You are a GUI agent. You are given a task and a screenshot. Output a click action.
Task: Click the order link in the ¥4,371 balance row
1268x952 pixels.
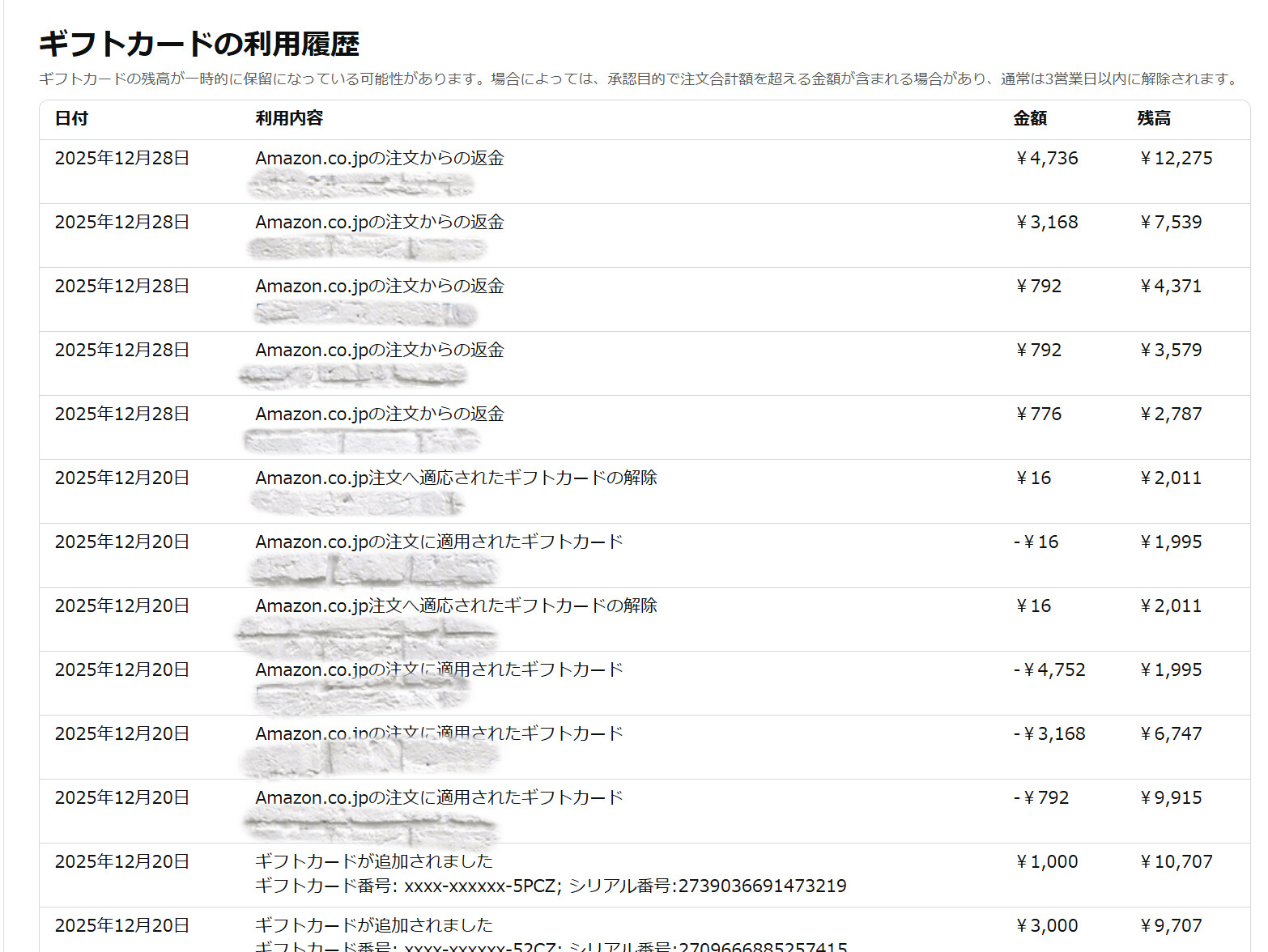pos(365,312)
